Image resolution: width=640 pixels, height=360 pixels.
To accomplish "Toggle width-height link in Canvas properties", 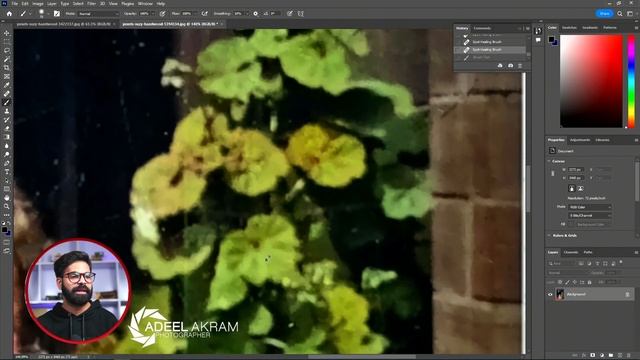I will 553,173.
